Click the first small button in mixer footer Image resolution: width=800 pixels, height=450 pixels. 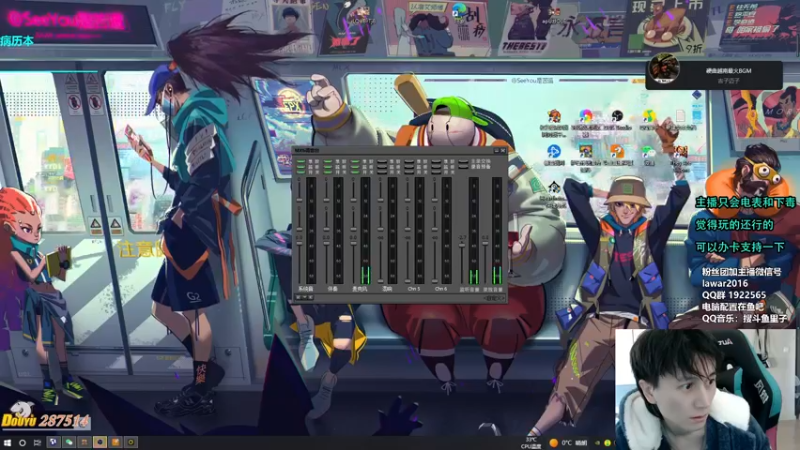[x=298, y=297]
